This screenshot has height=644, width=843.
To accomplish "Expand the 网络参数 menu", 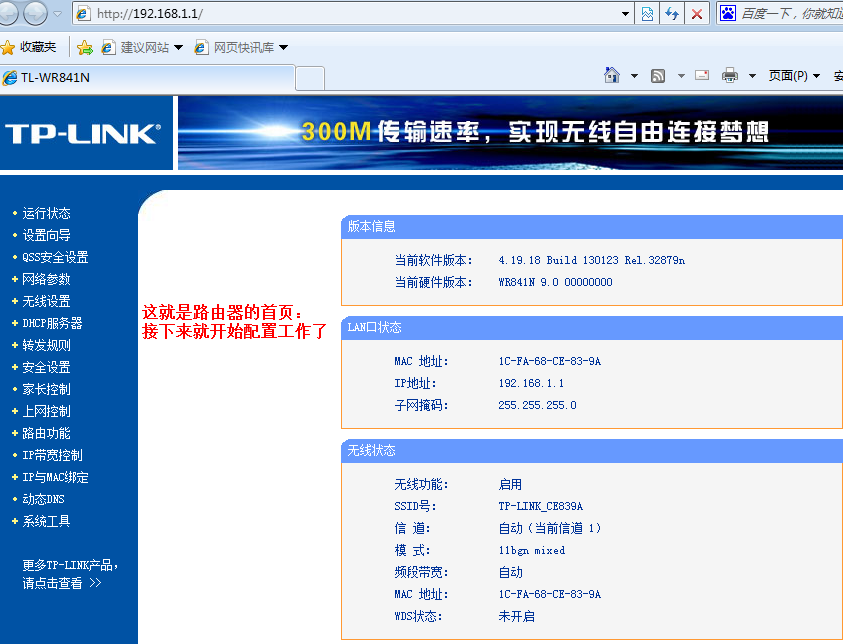I will [x=46, y=280].
